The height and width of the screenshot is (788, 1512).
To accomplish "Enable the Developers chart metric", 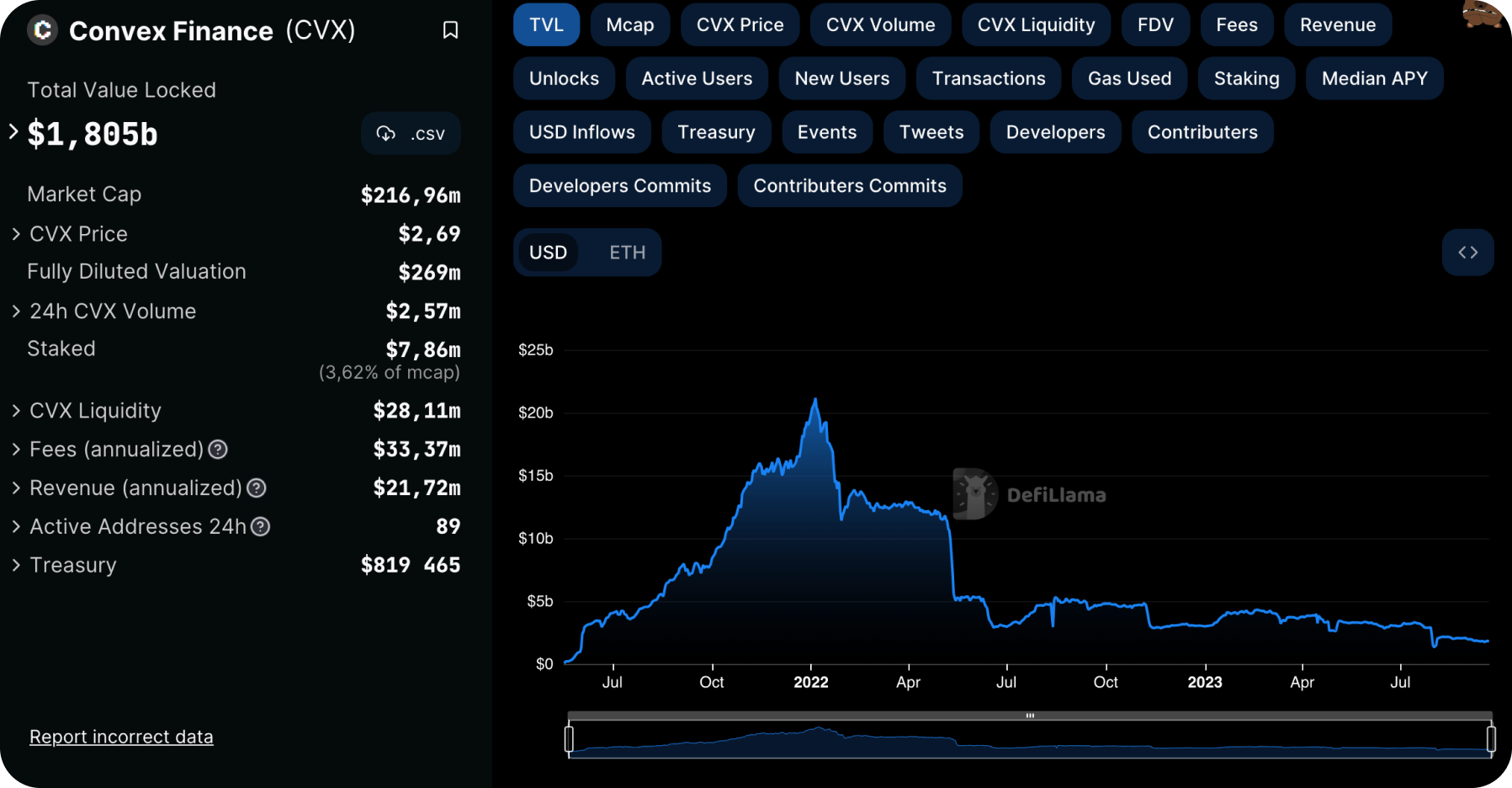I will pyautogui.click(x=1055, y=132).
